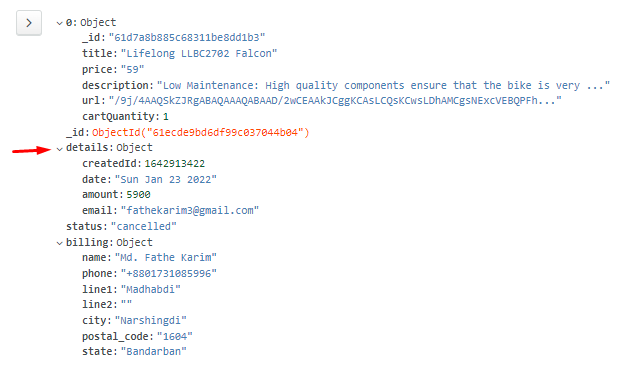The width and height of the screenshot is (631, 378).
Task: Click the url field value
Action: tap(335, 100)
